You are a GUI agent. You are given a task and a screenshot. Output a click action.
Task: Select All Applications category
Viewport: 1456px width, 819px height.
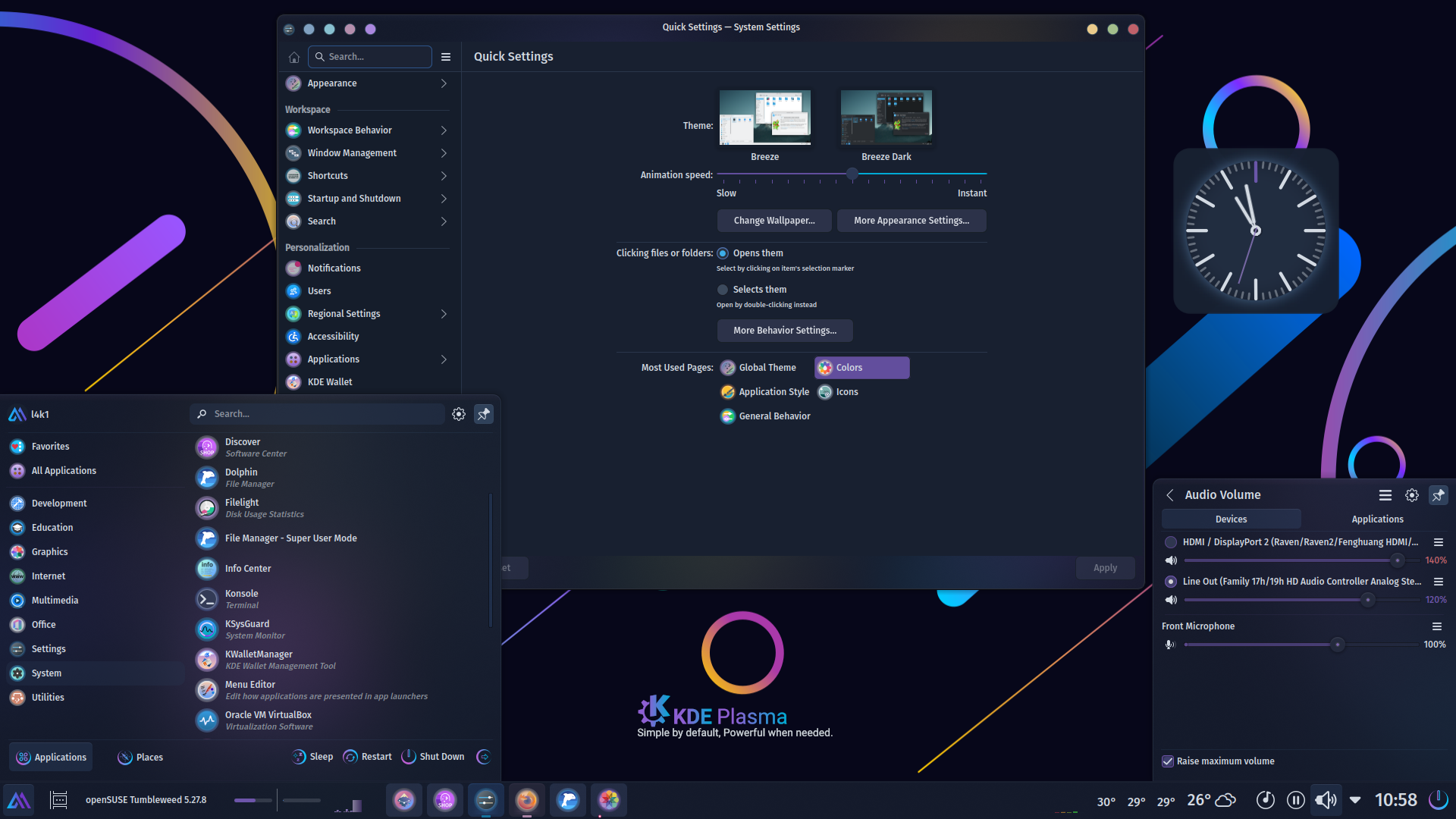[95, 471]
